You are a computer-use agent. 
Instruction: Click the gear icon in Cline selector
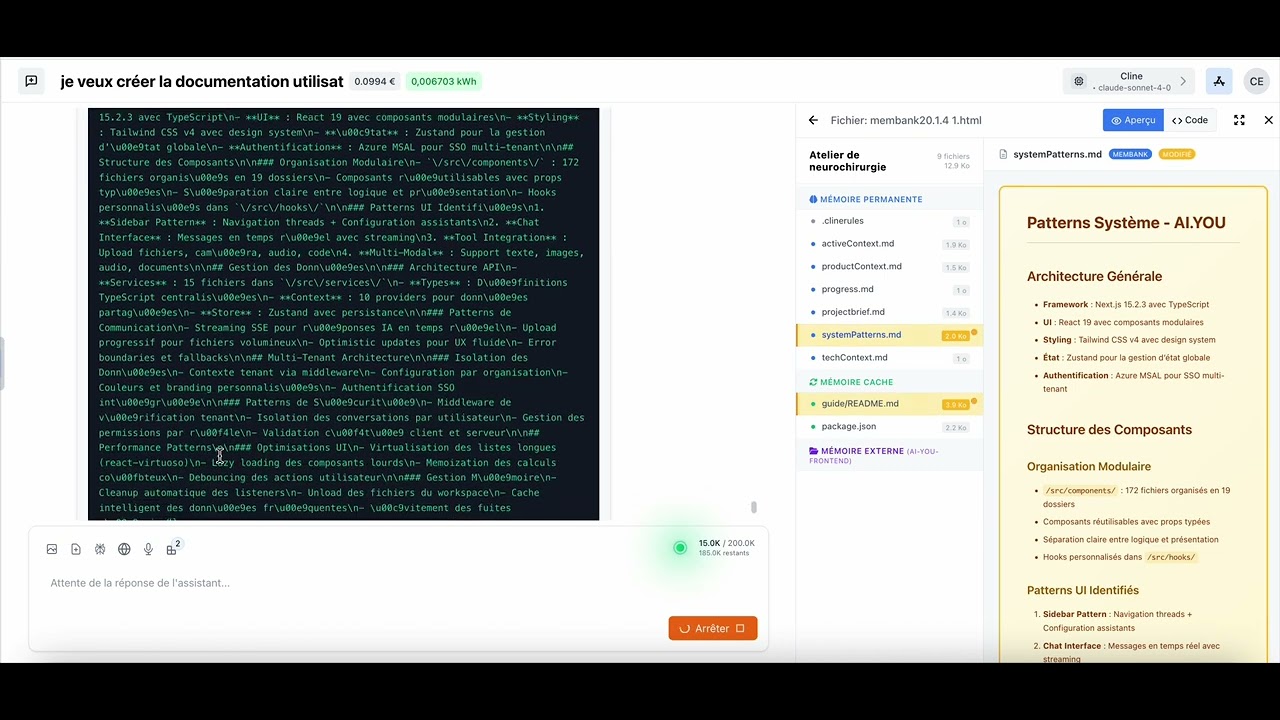[1079, 82]
